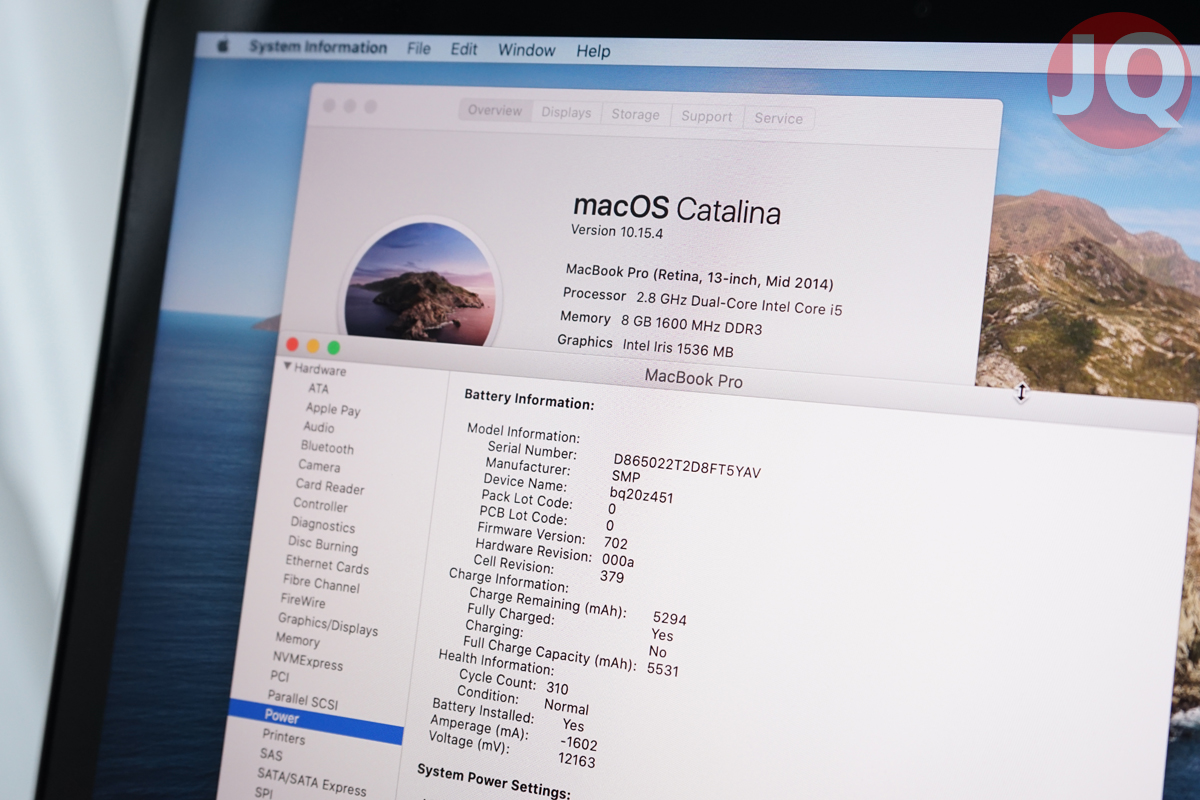Viewport: 1200px width, 800px height.
Task: Click the Device Name value bq20z451
Action: [641, 494]
